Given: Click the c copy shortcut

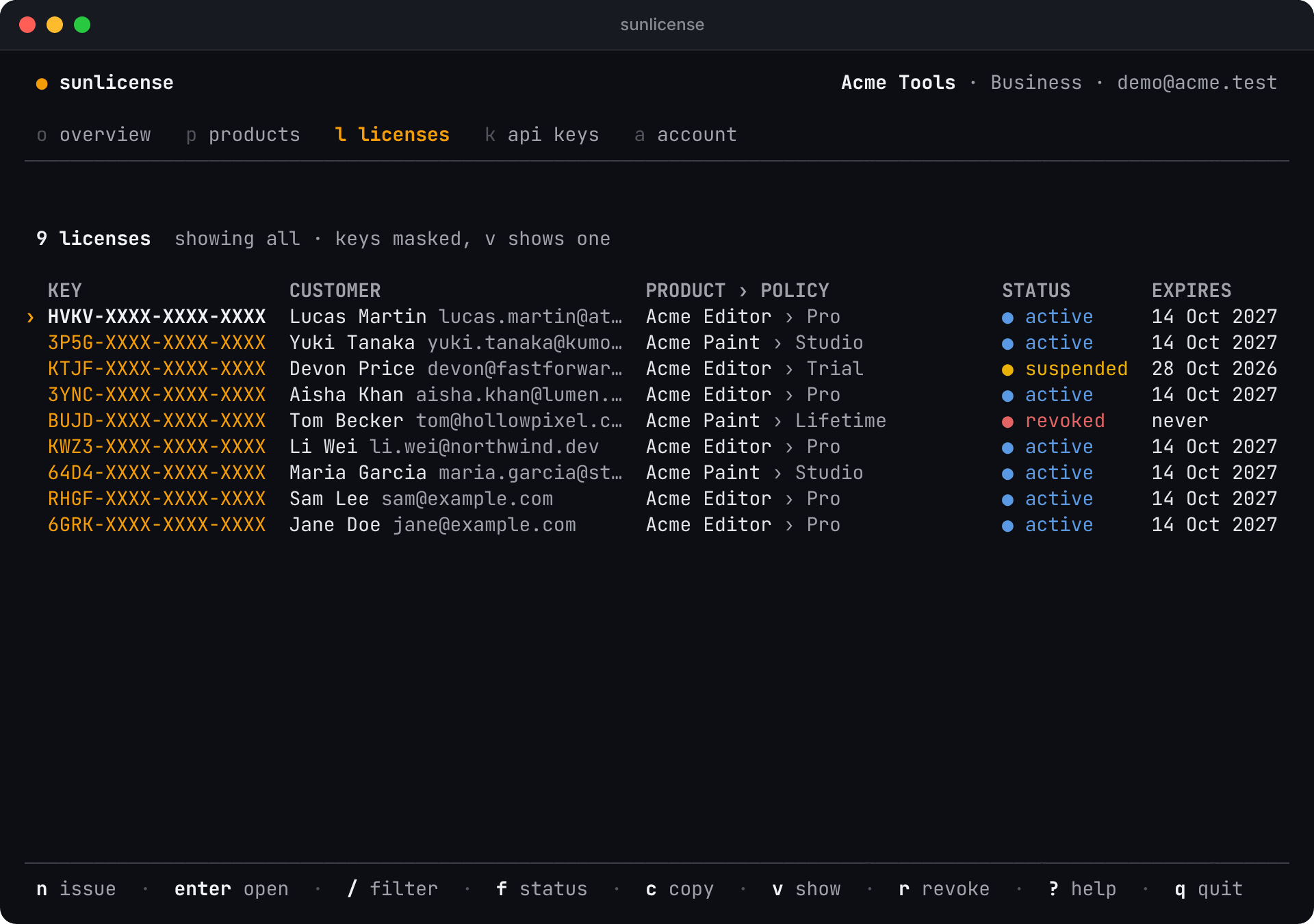Looking at the screenshot, I should point(680,889).
